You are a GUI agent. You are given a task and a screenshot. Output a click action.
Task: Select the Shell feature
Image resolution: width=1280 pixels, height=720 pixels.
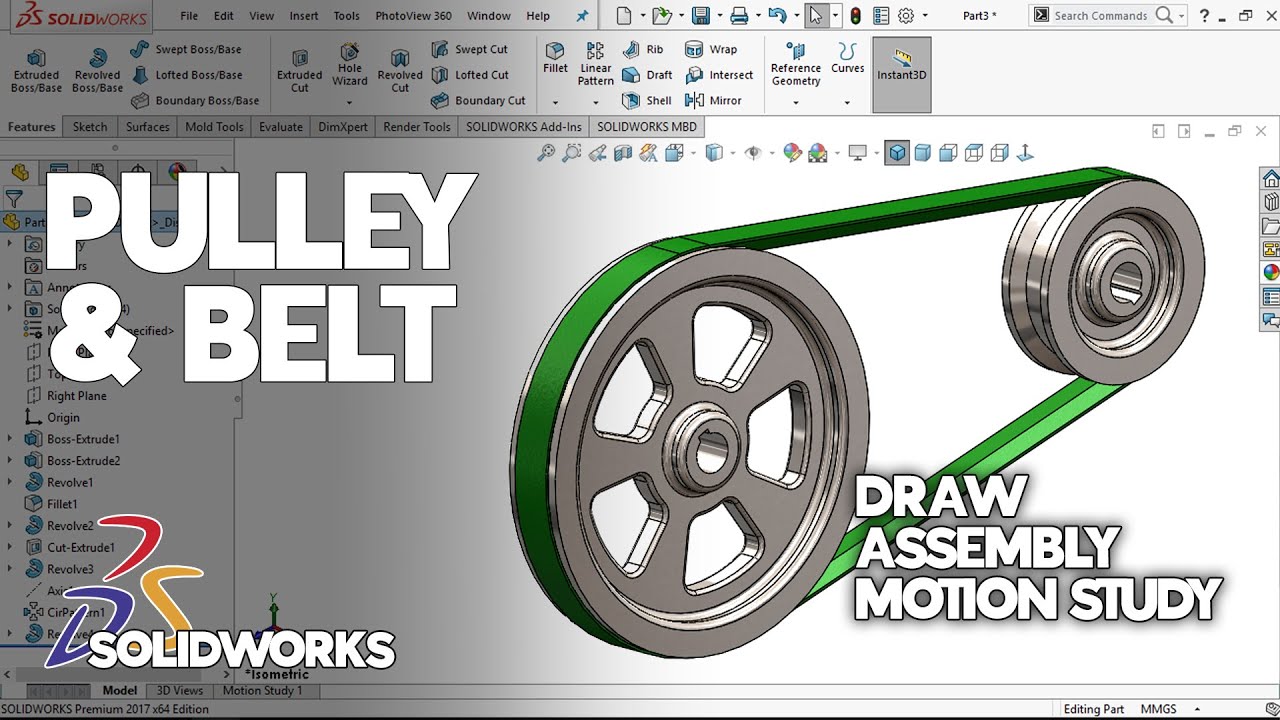[646, 100]
